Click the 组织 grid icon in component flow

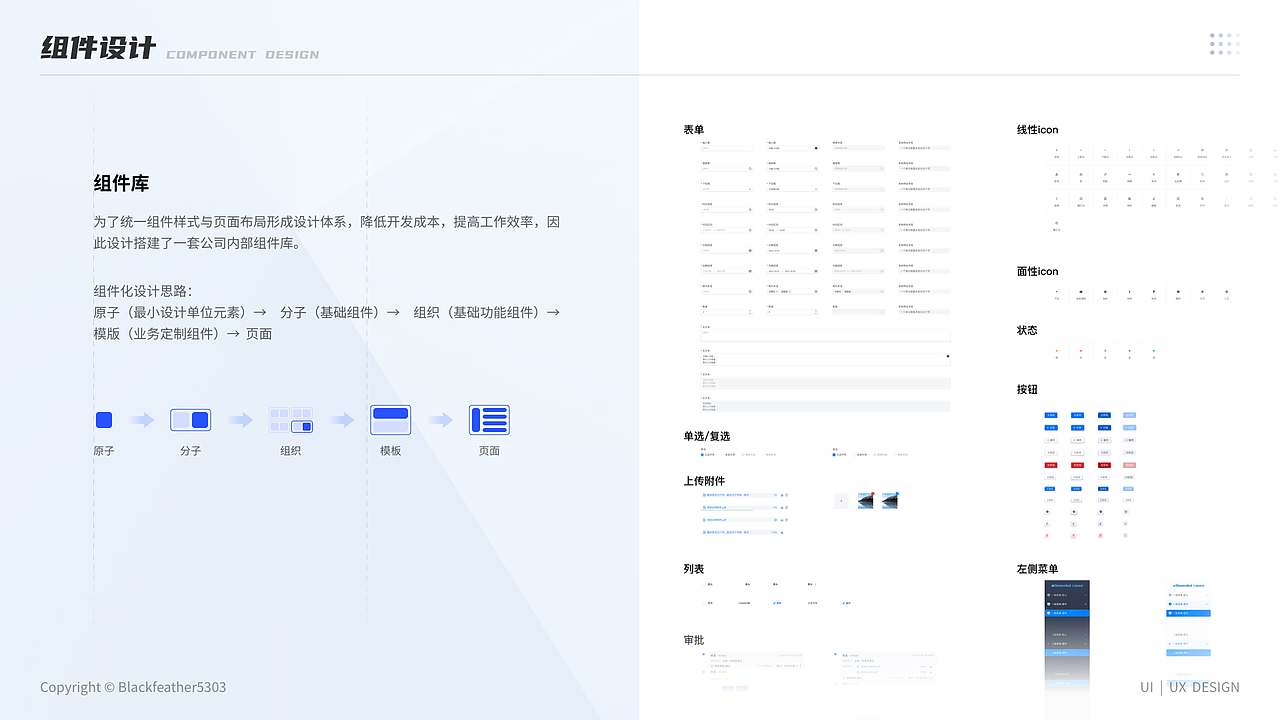[x=291, y=418]
